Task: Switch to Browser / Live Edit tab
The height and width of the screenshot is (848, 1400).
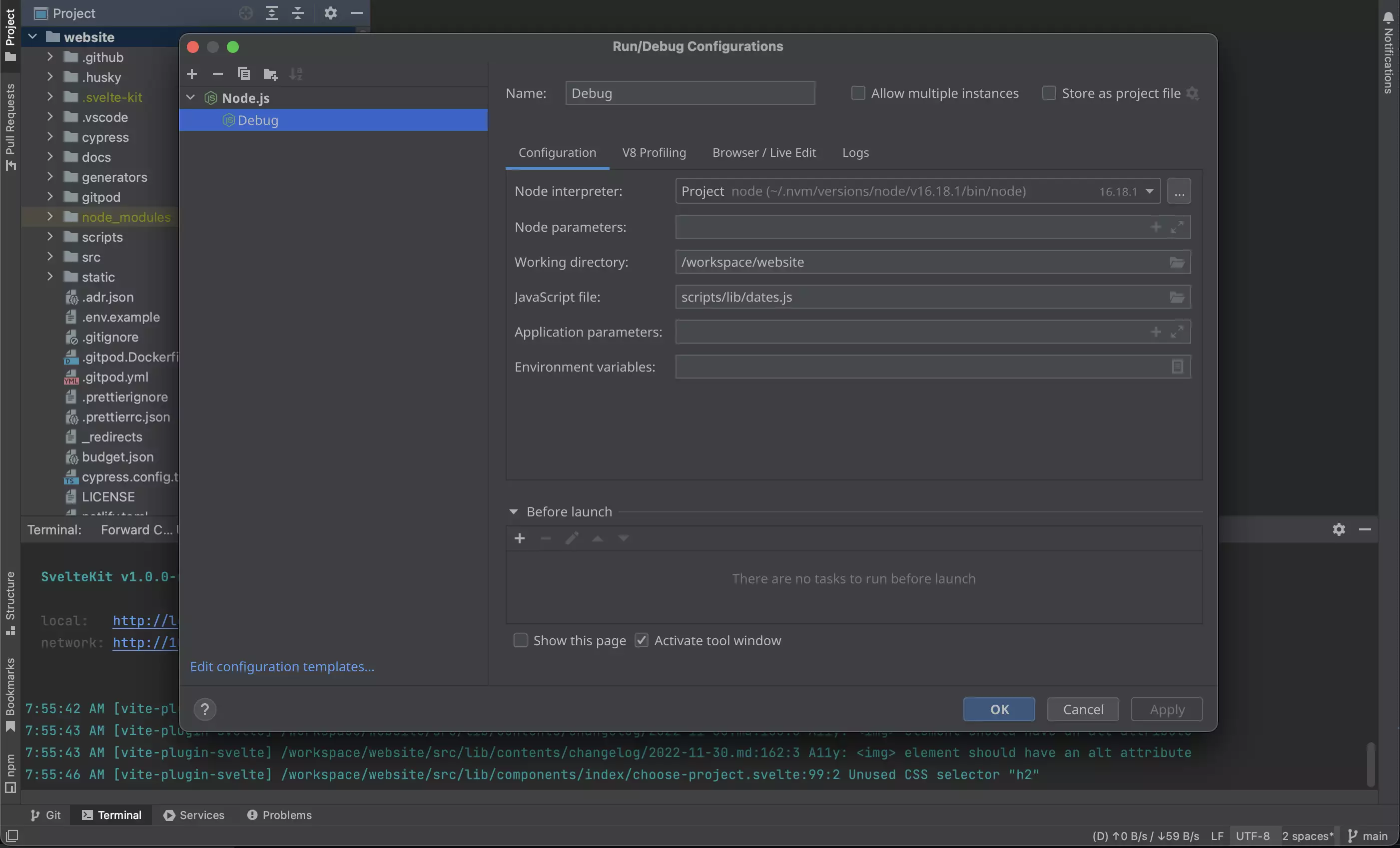Action: click(764, 153)
